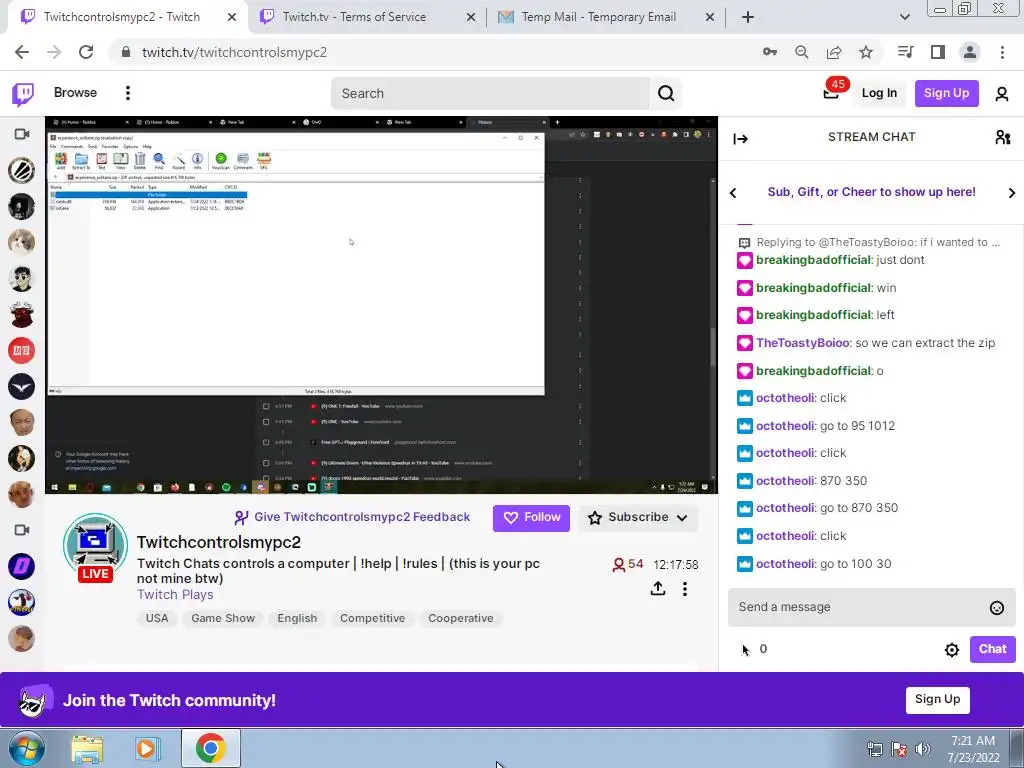The height and width of the screenshot is (768, 1024).
Task: Open Windows Explorer from the taskbar
Action: tap(87, 749)
